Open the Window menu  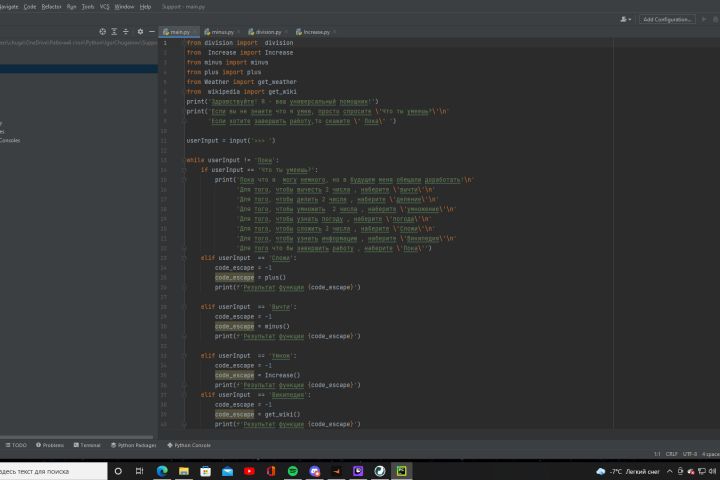click(x=124, y=6)
